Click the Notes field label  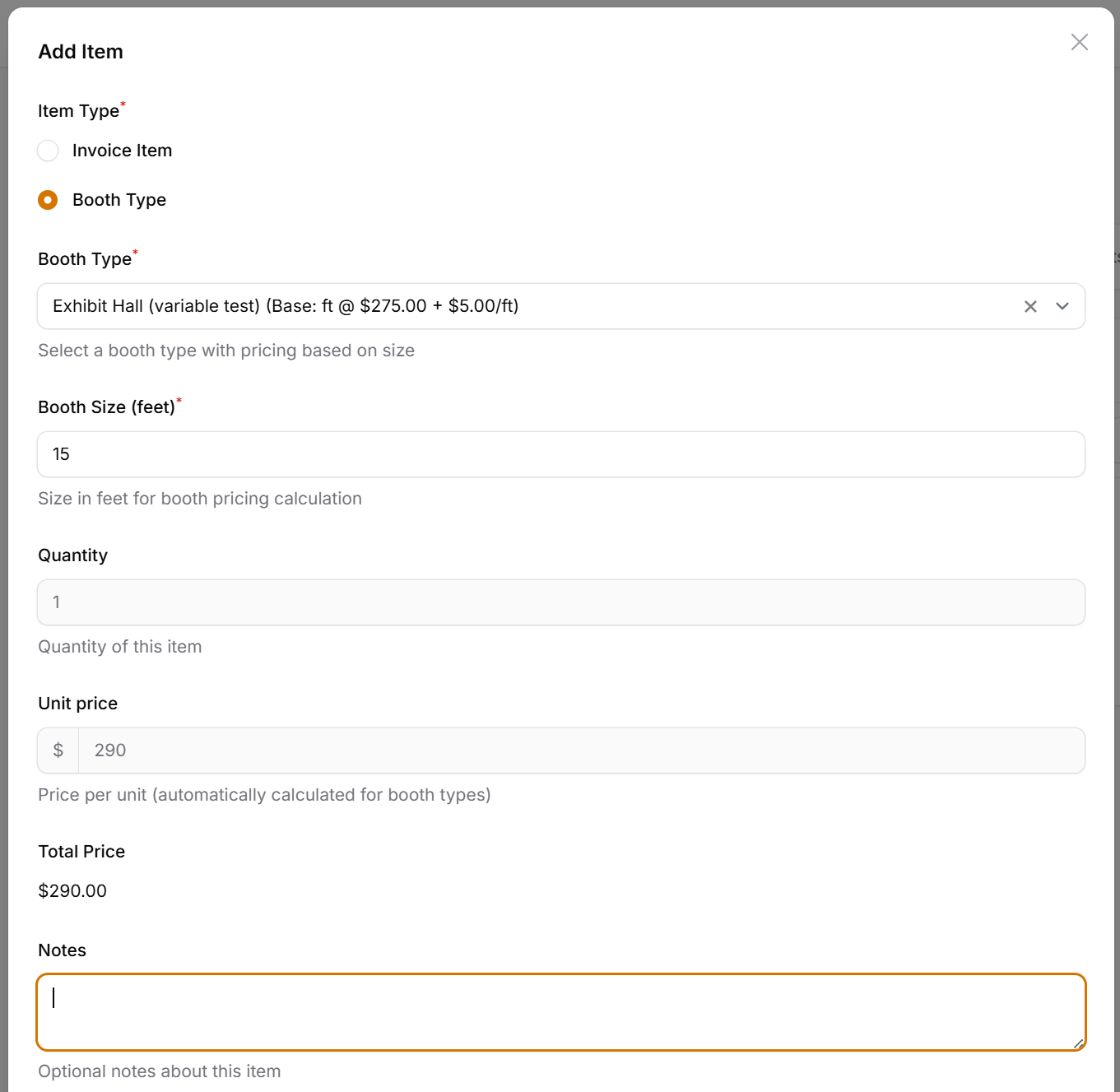point(62,950)
